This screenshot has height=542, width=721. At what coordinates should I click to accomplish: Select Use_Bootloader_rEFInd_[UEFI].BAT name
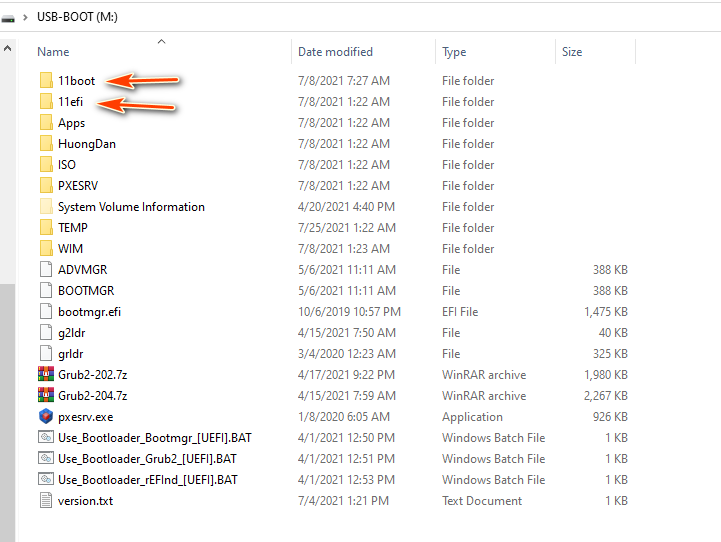pos(148,480)
